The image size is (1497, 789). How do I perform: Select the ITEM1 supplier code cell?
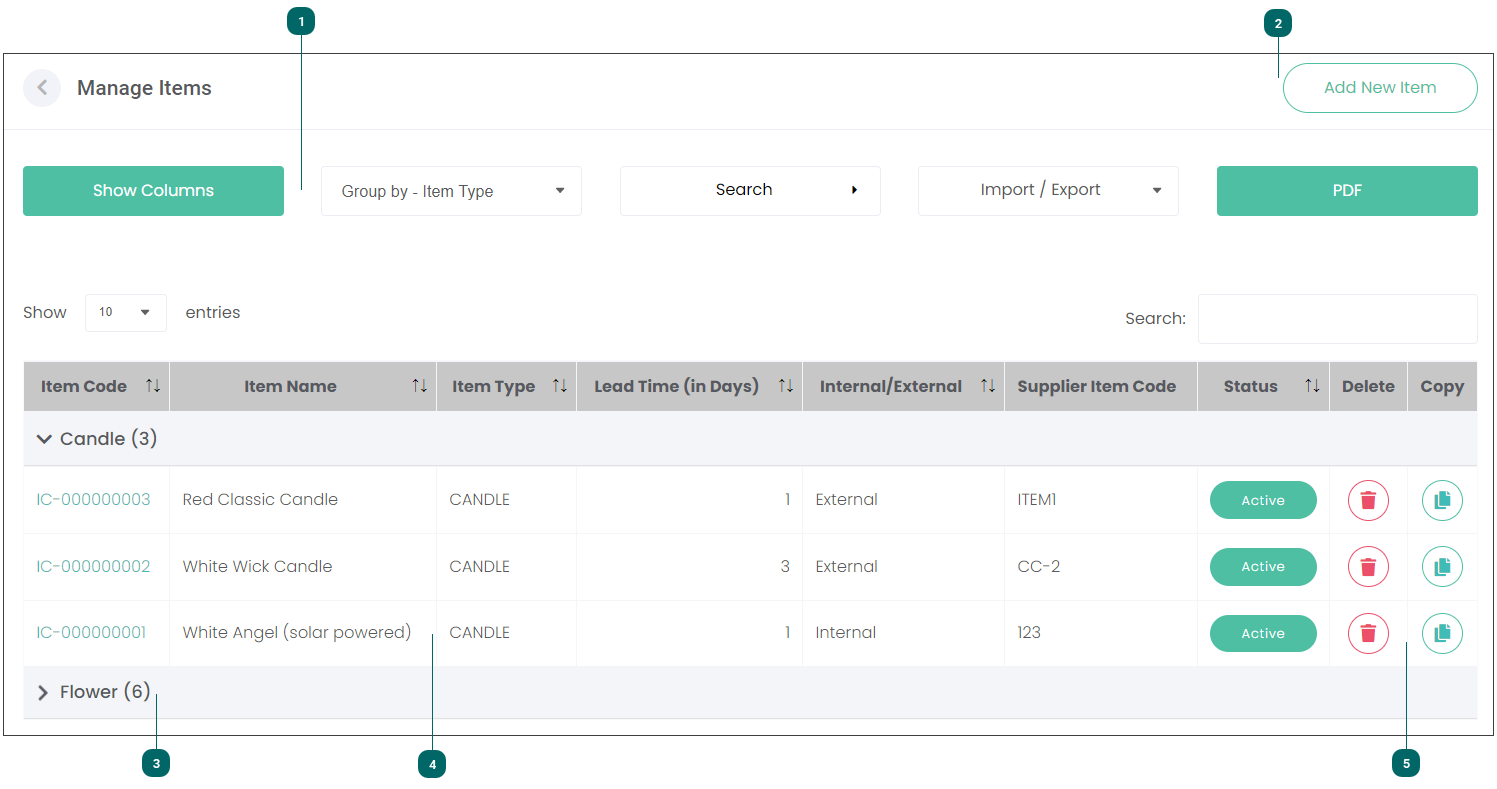[1101, 500]
